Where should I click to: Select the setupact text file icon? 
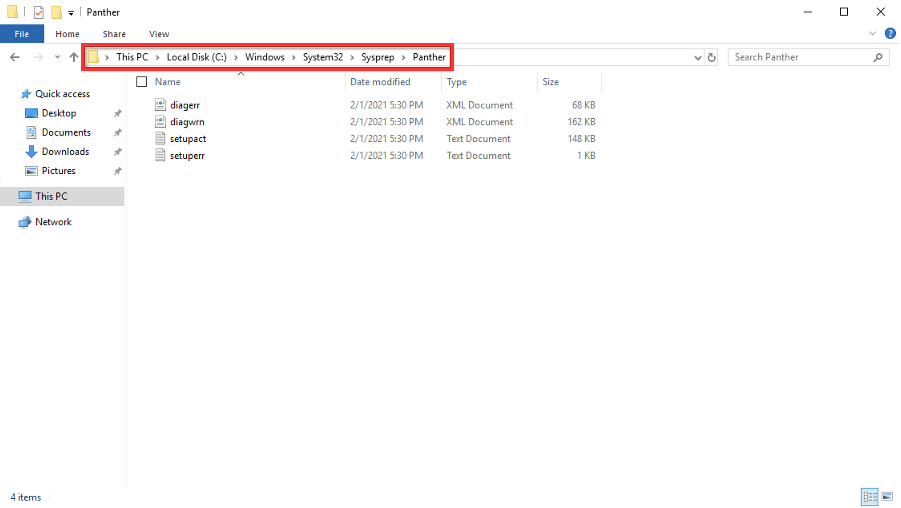[160, 138]
